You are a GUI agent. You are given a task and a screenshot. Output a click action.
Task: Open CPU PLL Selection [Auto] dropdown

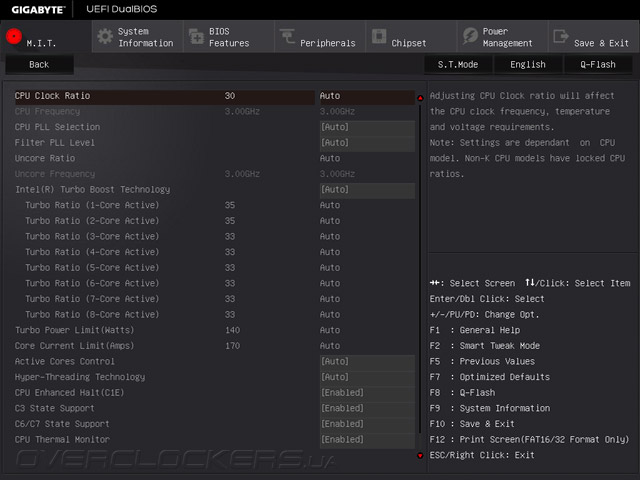point(367,127)
